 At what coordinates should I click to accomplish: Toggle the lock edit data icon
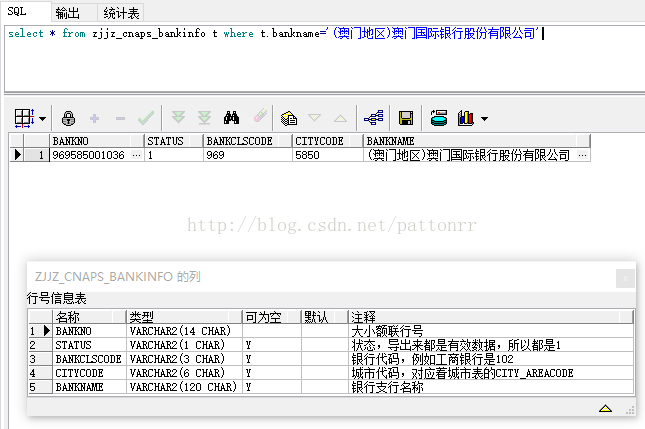click(68, 118)
